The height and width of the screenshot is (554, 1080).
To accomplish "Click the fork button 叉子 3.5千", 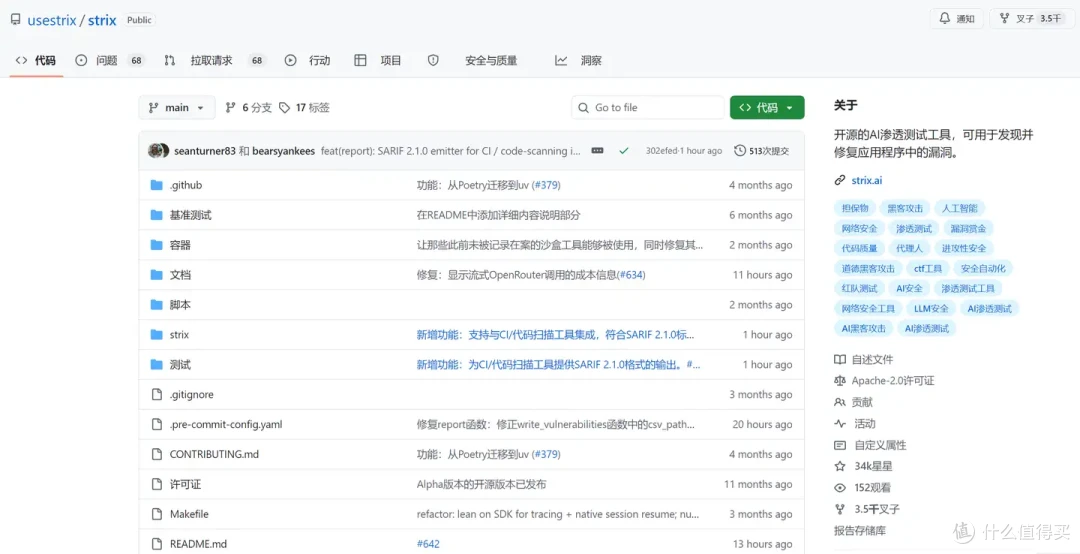I will click(1030, 19).
